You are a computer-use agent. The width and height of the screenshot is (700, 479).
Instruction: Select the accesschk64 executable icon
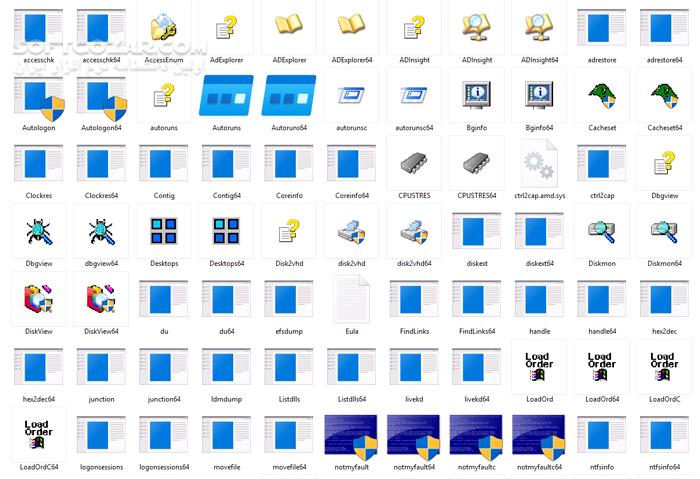pos(101,29)
